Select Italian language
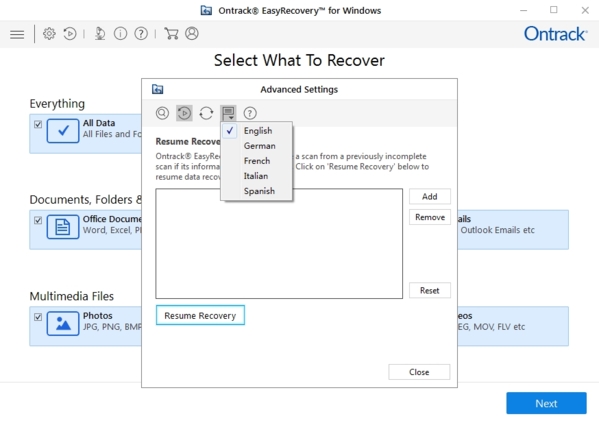599x423 pixels. click(x=257, y=176)
